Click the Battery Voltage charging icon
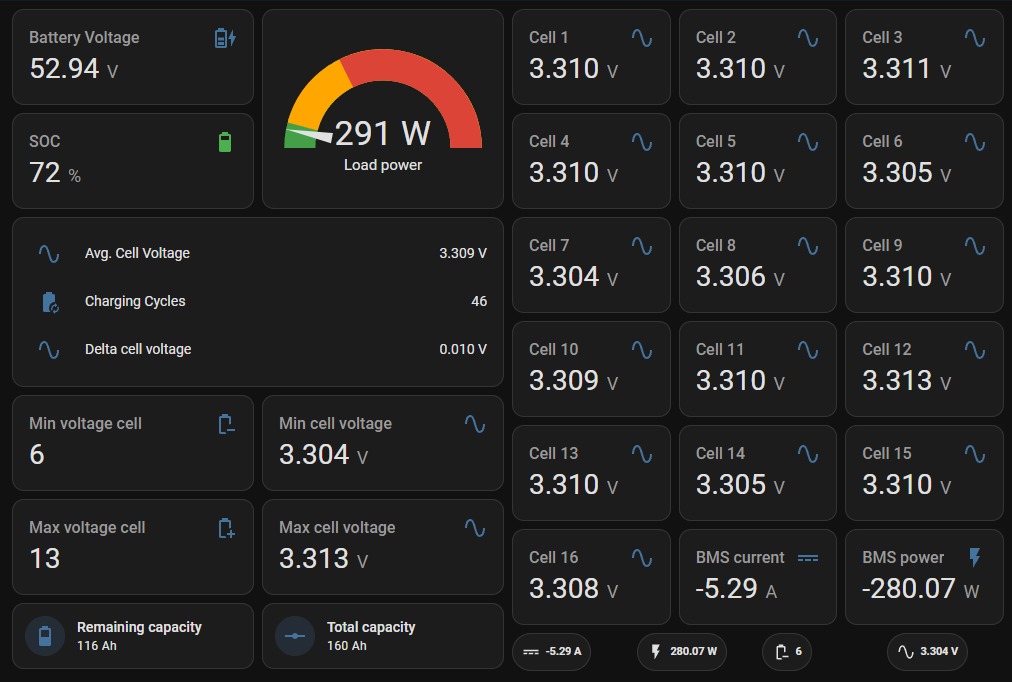This screenshot has height=682, width=1012. (225, 38)
